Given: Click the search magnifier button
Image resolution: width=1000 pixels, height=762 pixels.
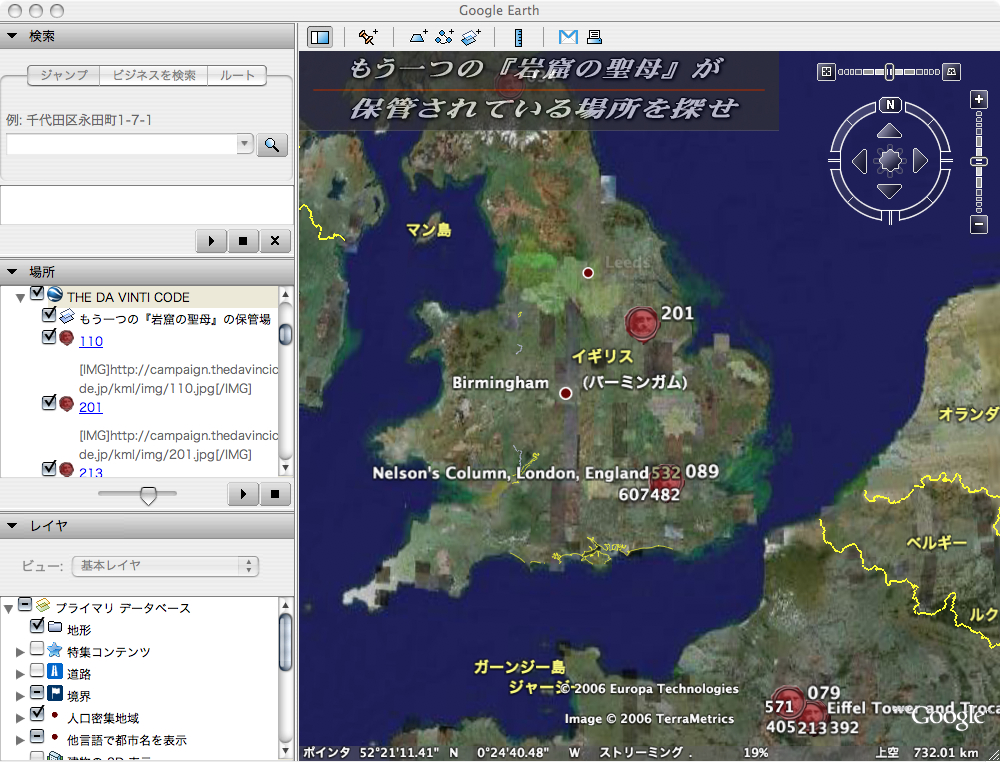Looking at the screenshot, I should (x=272, y=145).
